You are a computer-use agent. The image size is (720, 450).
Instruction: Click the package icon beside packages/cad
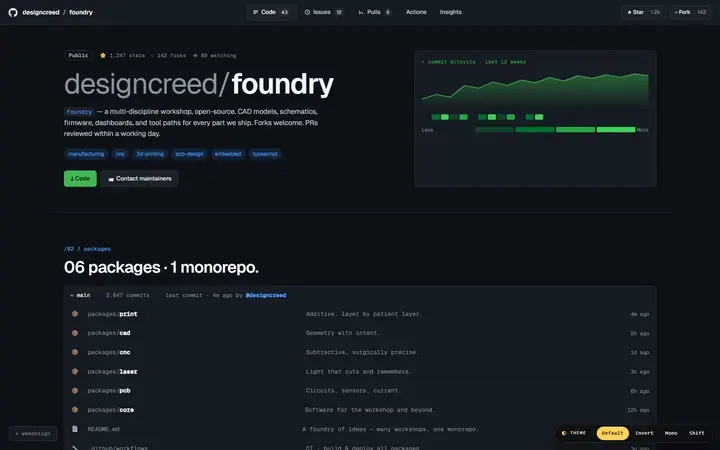pyautogui.click(x=75, y=333)
